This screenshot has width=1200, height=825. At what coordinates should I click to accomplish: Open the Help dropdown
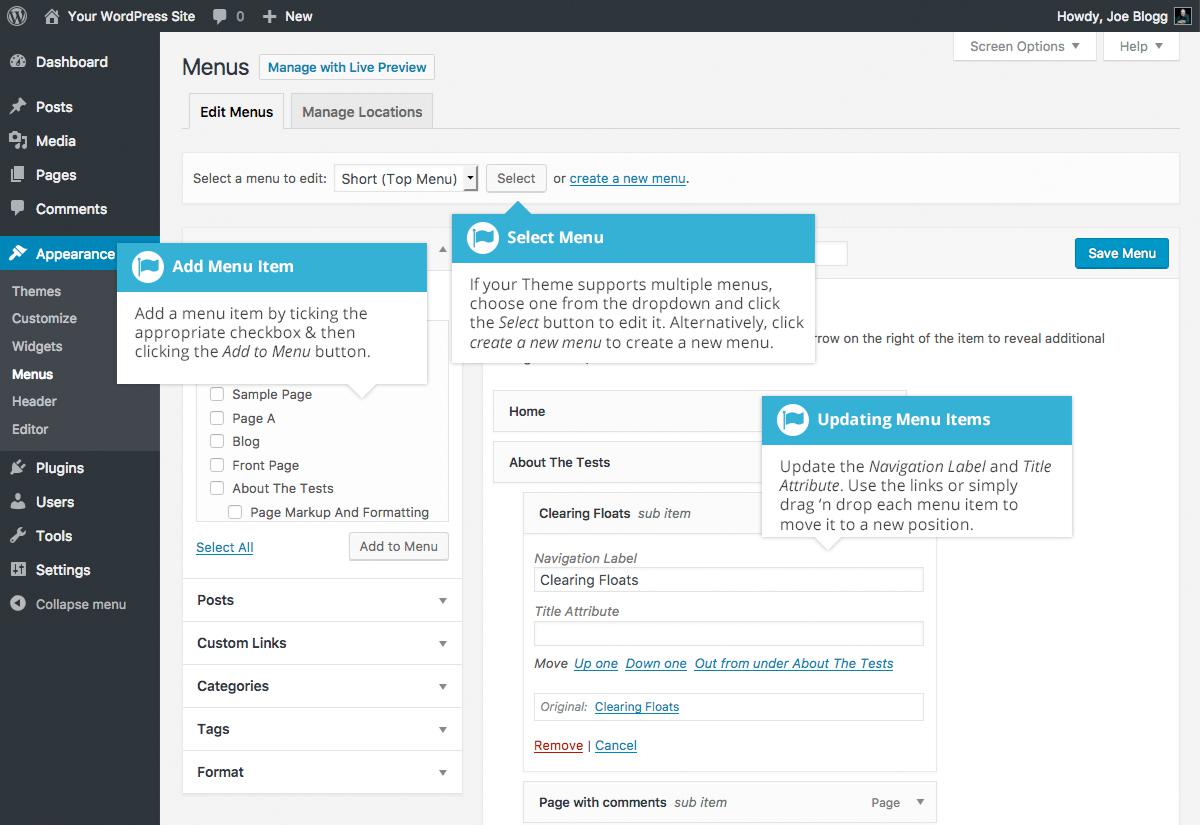click(1141, 46)
